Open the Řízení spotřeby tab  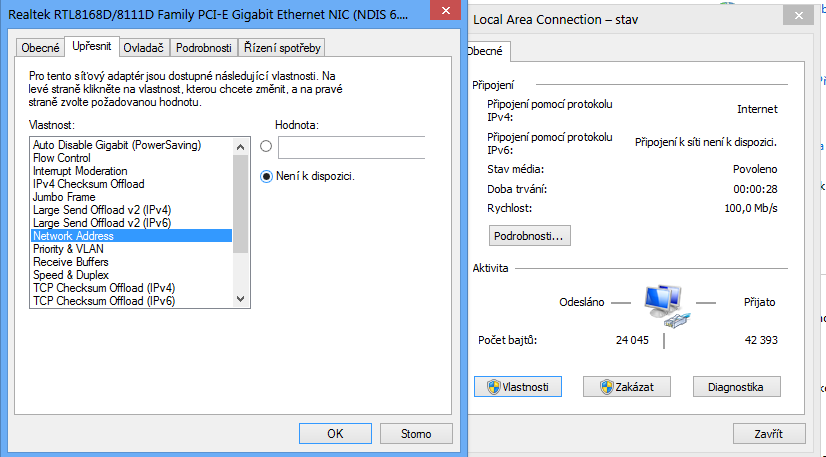282,48
